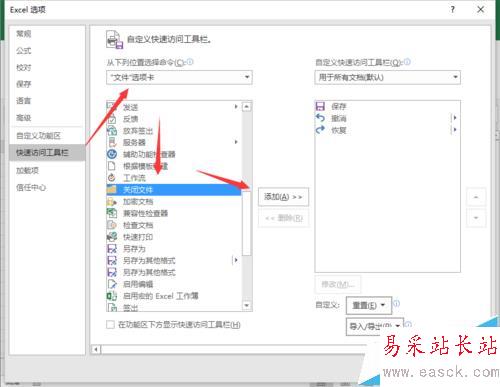Expand the 恢复 split arrow in right list
The width and height of the screenshot is (500, 387).
pos(454,130)
